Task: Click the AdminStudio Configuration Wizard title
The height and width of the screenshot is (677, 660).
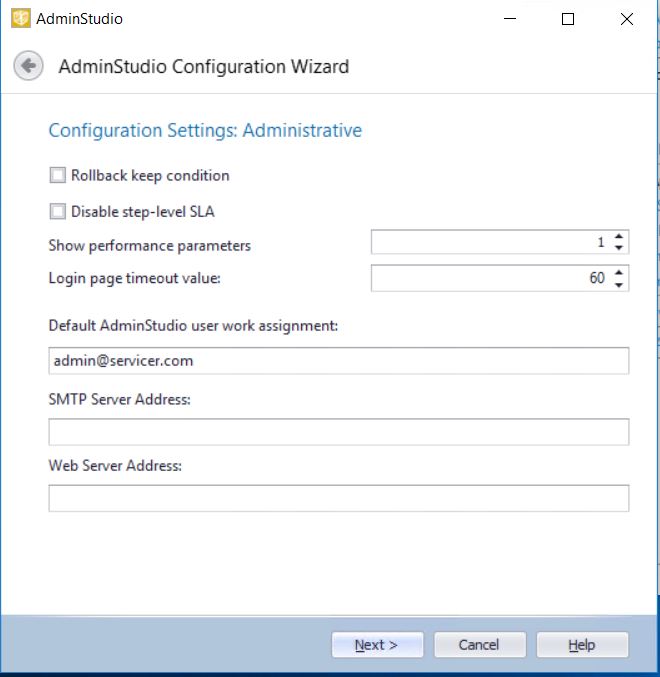Action: [204, 66]
